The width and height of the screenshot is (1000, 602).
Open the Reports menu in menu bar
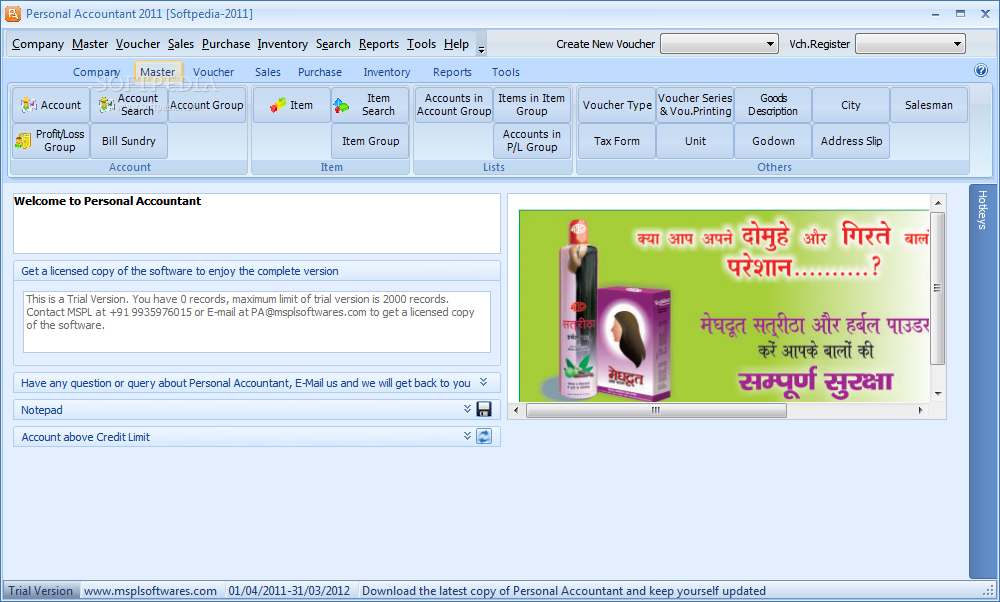pyautogui.click(x=379, y=44)
